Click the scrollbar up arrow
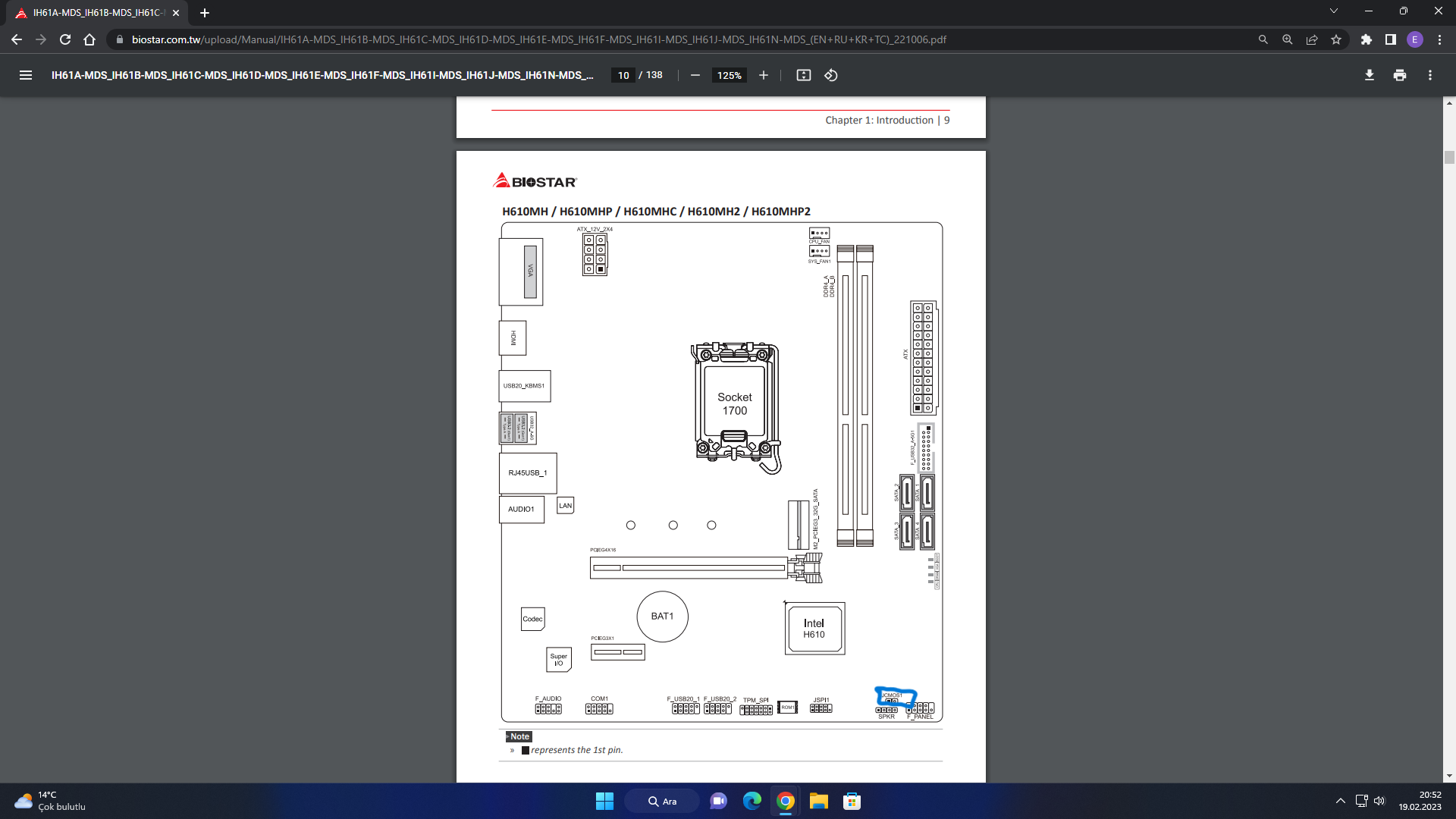 tap(1449, 102)
